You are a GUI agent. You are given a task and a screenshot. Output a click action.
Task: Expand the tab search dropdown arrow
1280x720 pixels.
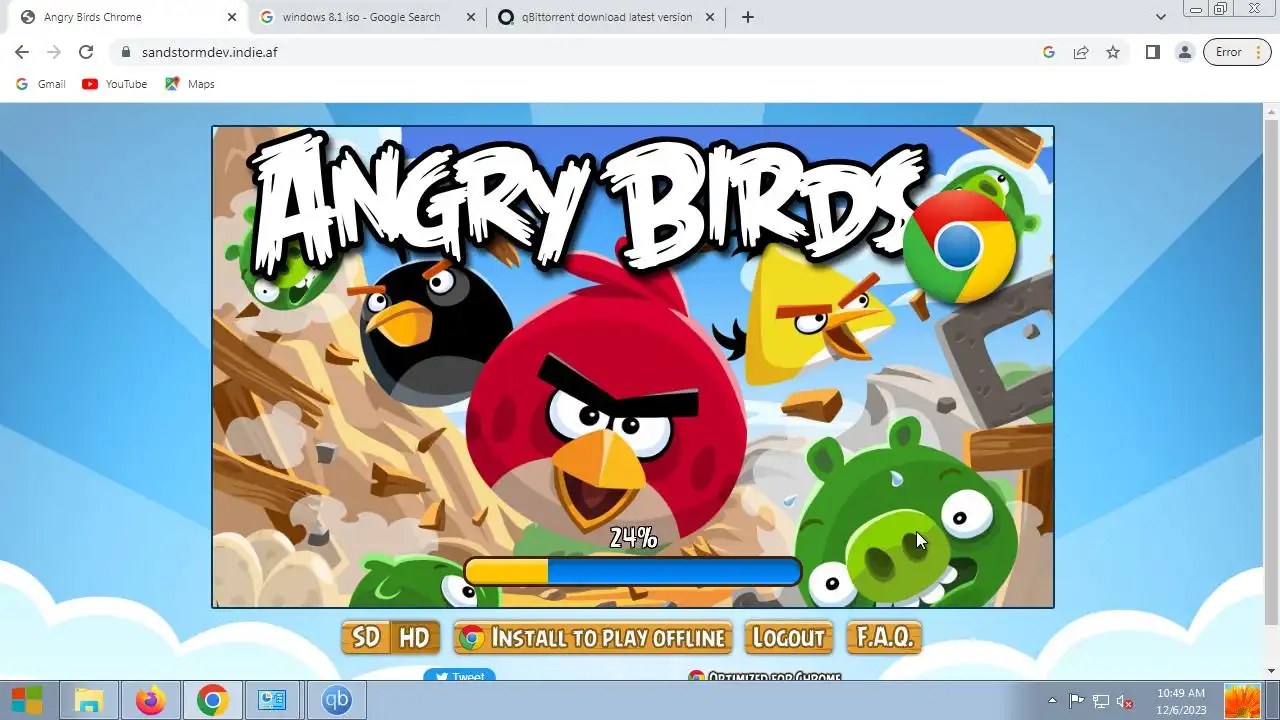pyautogui.click(x=1160, y=17)
